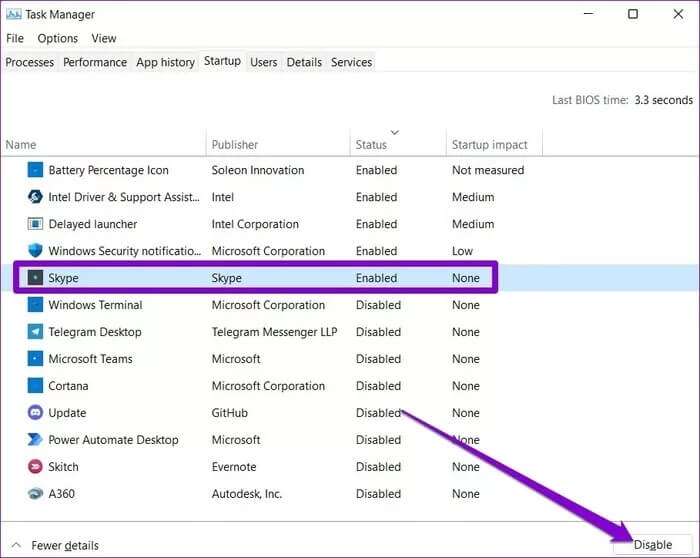Click the Intel Driver & Support Assistant icon
Screen dimensions: 700x558
(35, 197)
